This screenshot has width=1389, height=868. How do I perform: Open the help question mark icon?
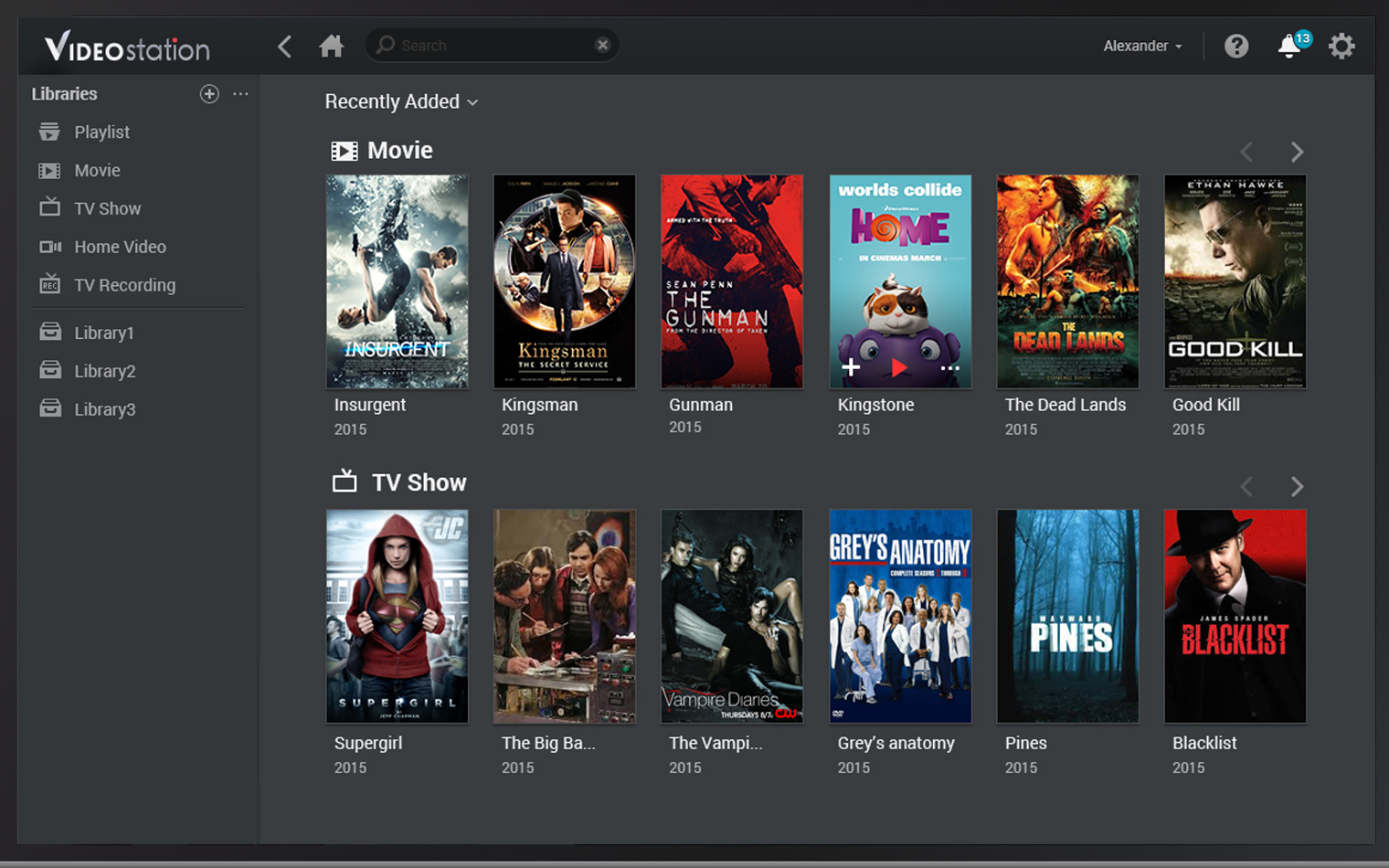coord(1235,46)
